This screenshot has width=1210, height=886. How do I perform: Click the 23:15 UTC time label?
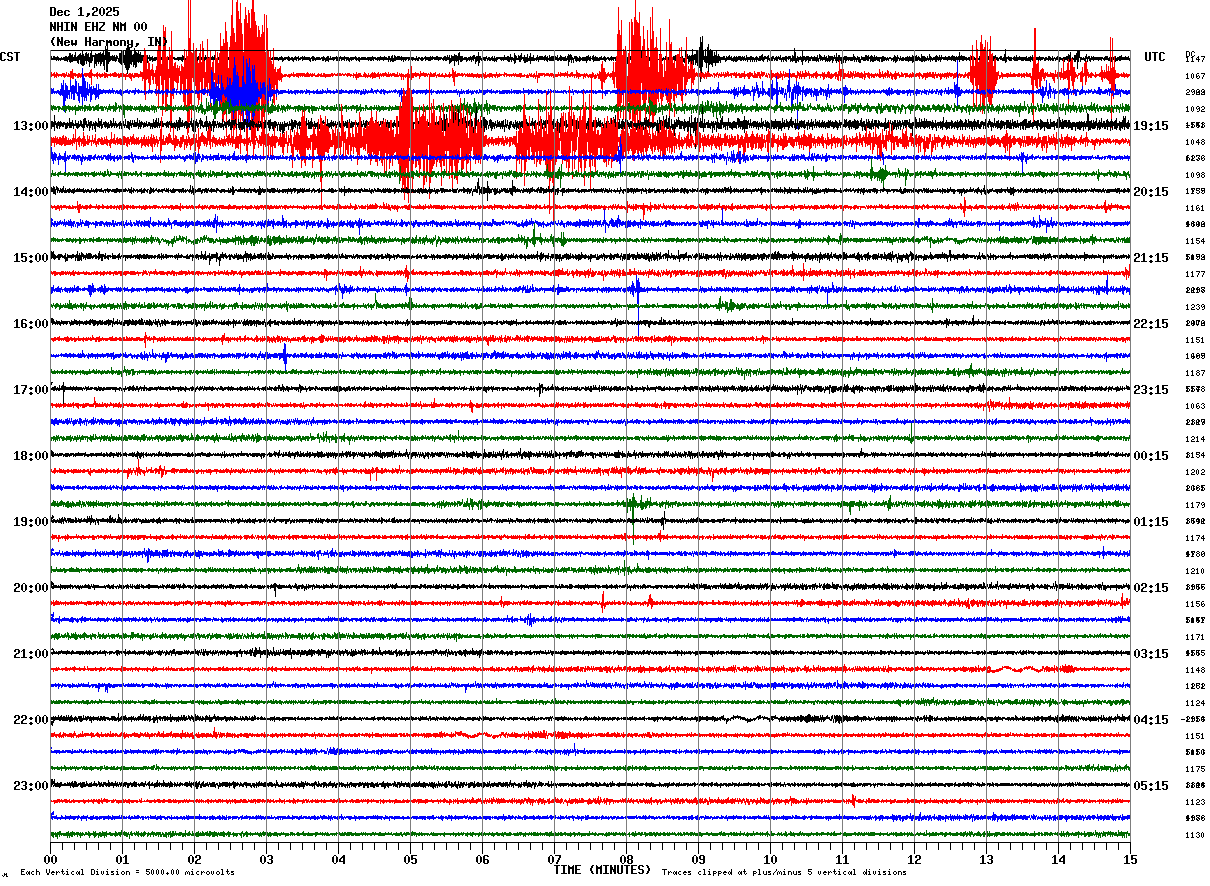[x=1151, y=389]
